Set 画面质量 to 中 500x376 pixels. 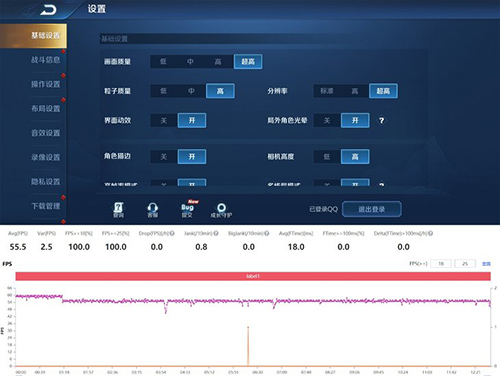[190, 62]
